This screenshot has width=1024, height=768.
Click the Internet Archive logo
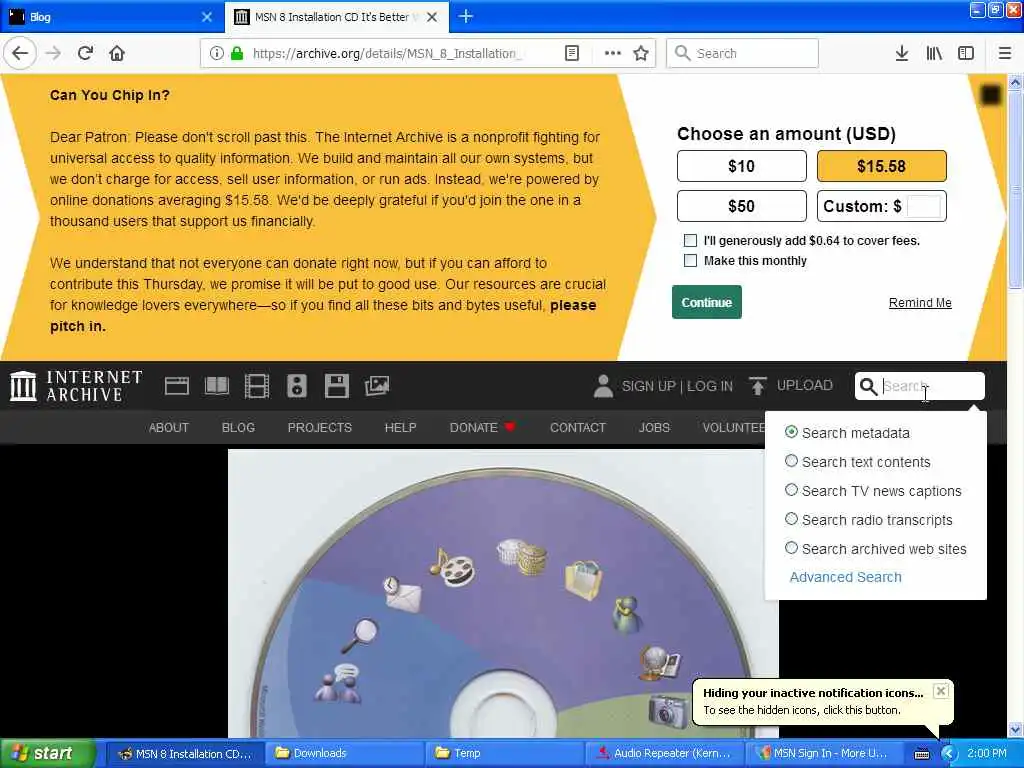coord(76,385)
